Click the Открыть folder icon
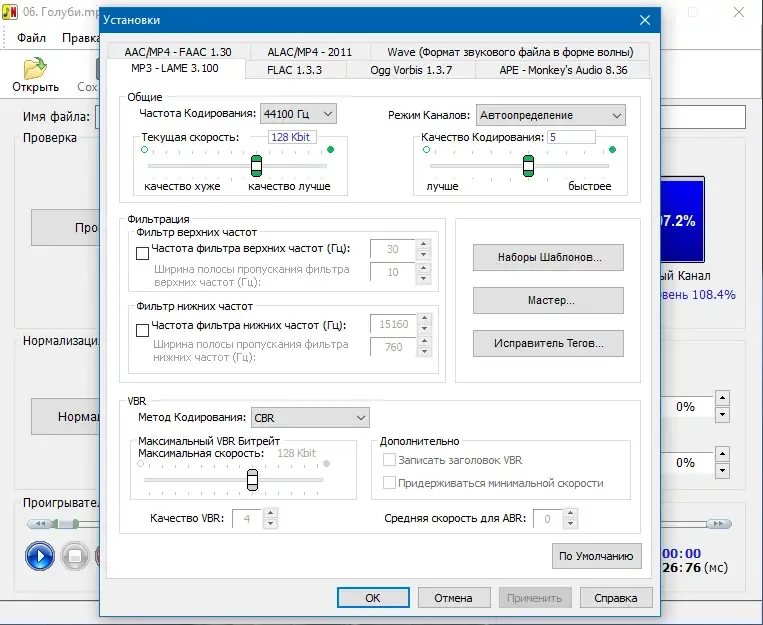 click(35, 69)
